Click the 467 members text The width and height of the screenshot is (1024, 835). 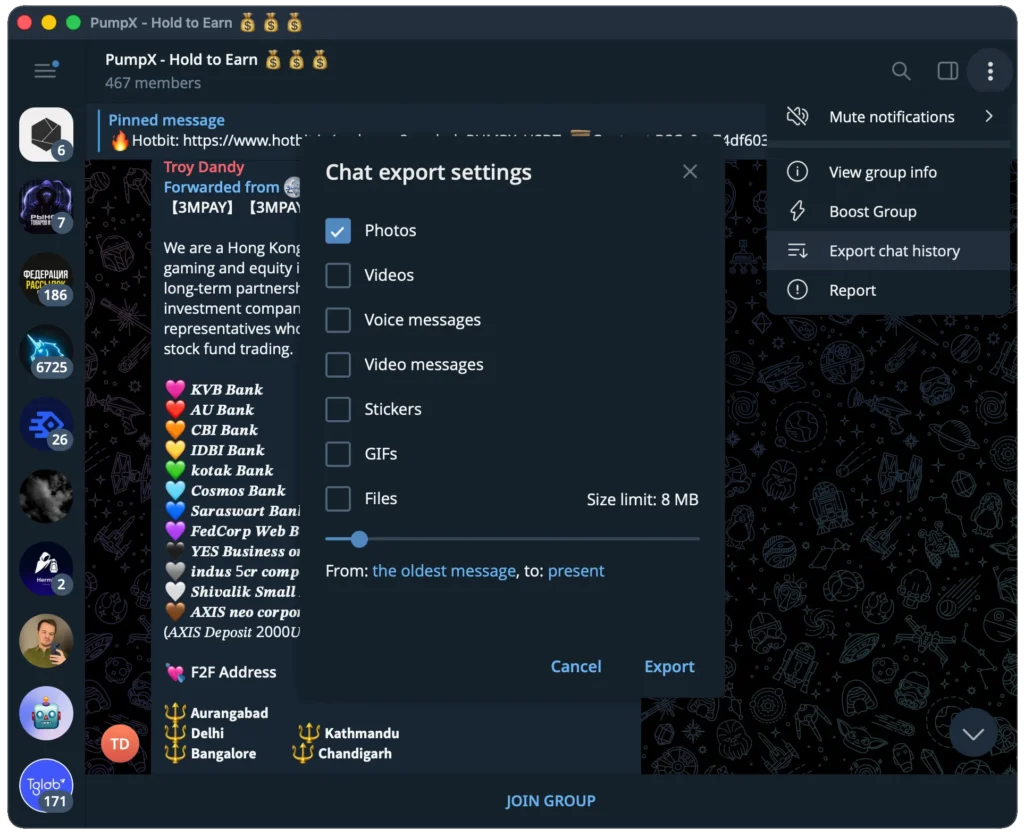[x=153, y=83]
